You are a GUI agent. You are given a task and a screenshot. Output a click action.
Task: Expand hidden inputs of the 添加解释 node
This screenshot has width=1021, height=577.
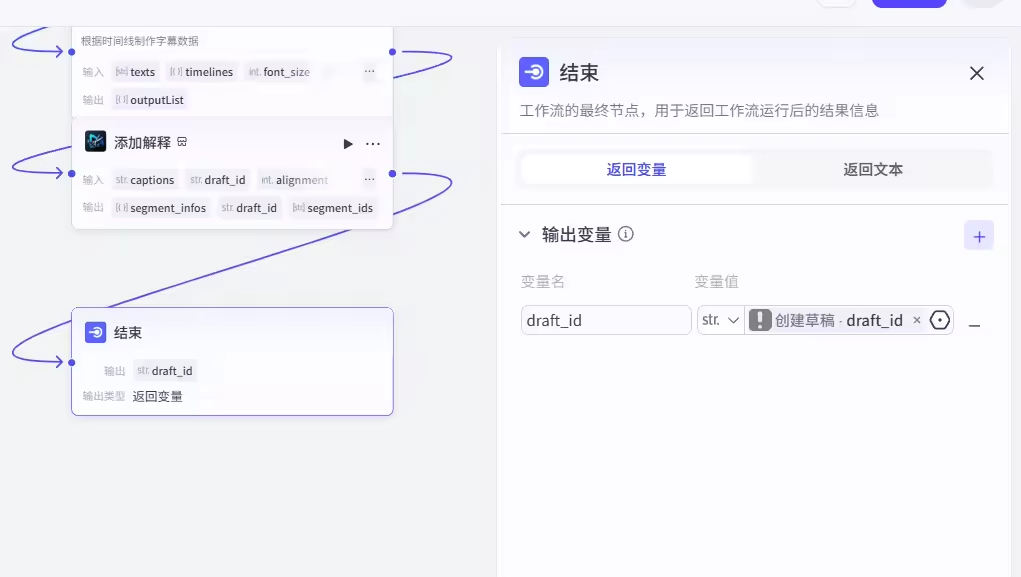[369, 180]
